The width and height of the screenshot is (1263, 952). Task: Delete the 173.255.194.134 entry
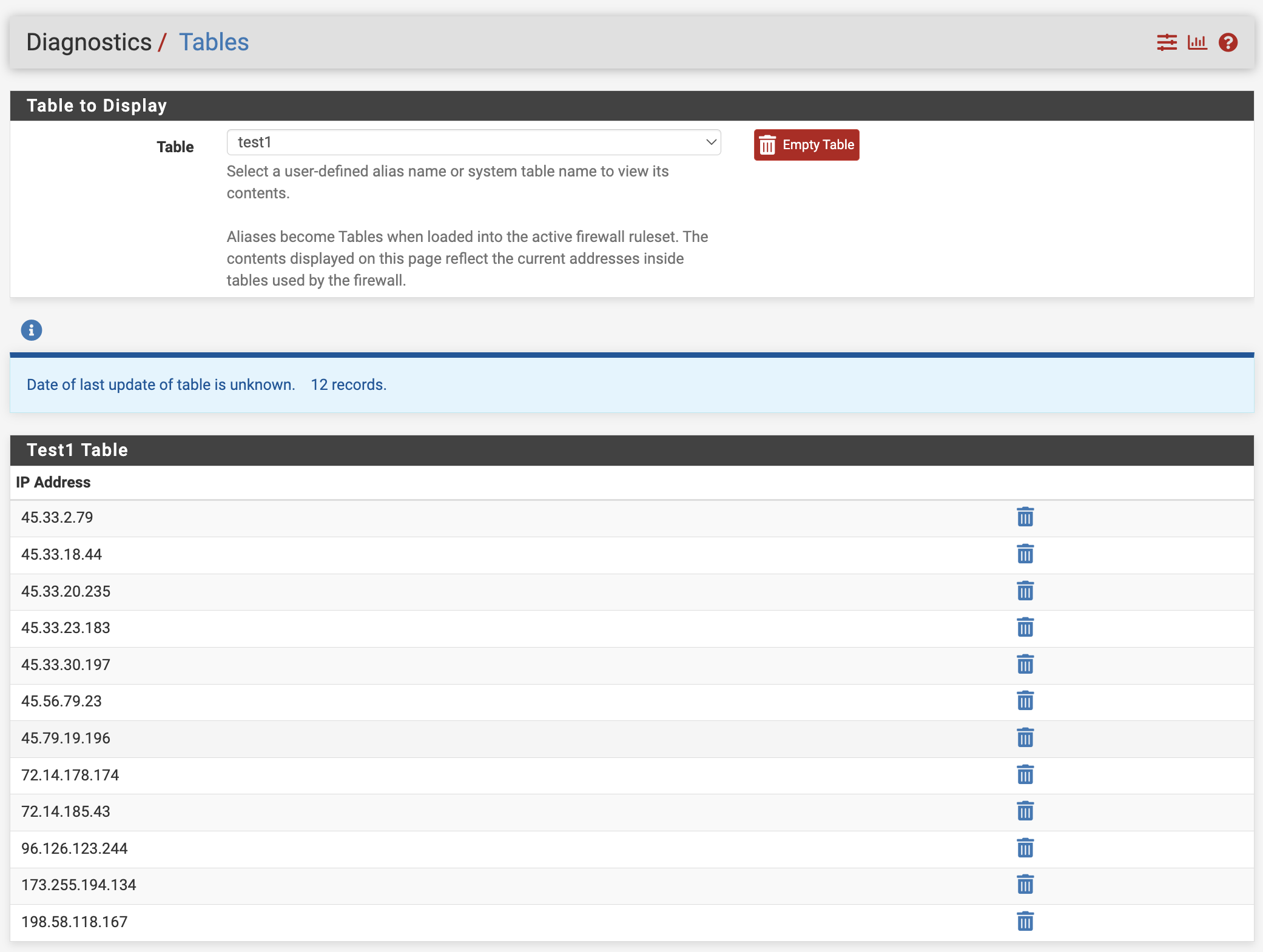click(x=1025, y=885)
